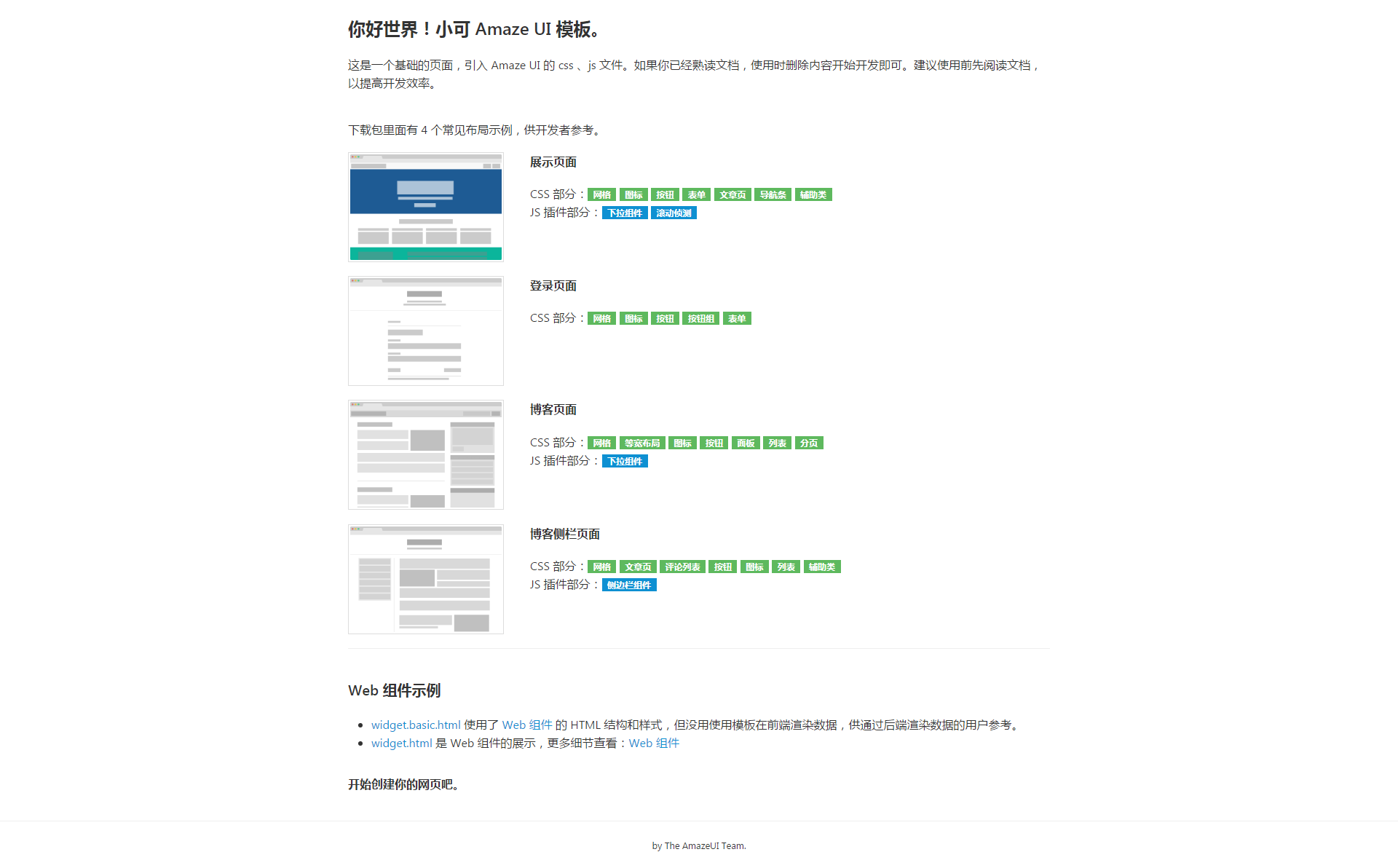This screenshot has width=1398, height=868.
Task: Click the 按钮 badge under 展示页面
Action: click(665, 194)
